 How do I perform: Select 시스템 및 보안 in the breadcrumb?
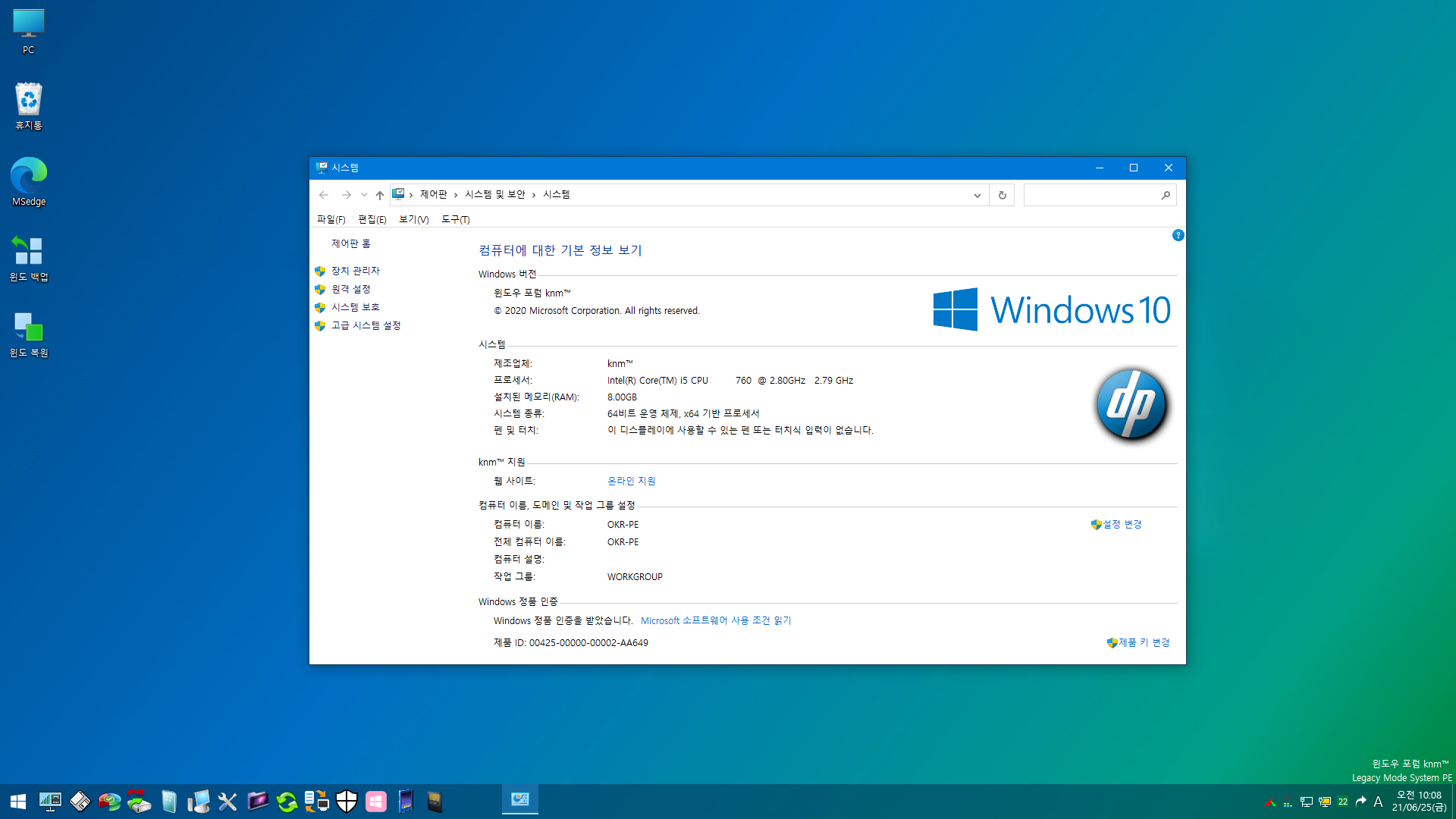(495, 195)
